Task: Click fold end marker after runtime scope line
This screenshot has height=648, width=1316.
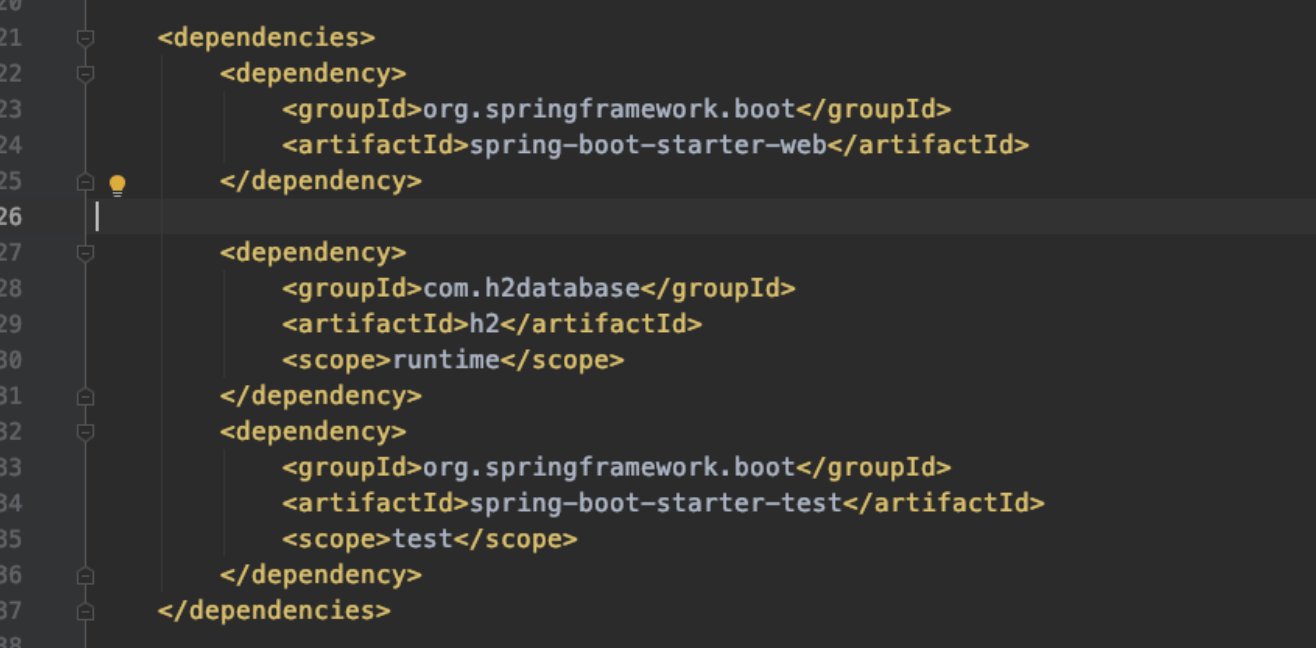Action: point(86,397)
